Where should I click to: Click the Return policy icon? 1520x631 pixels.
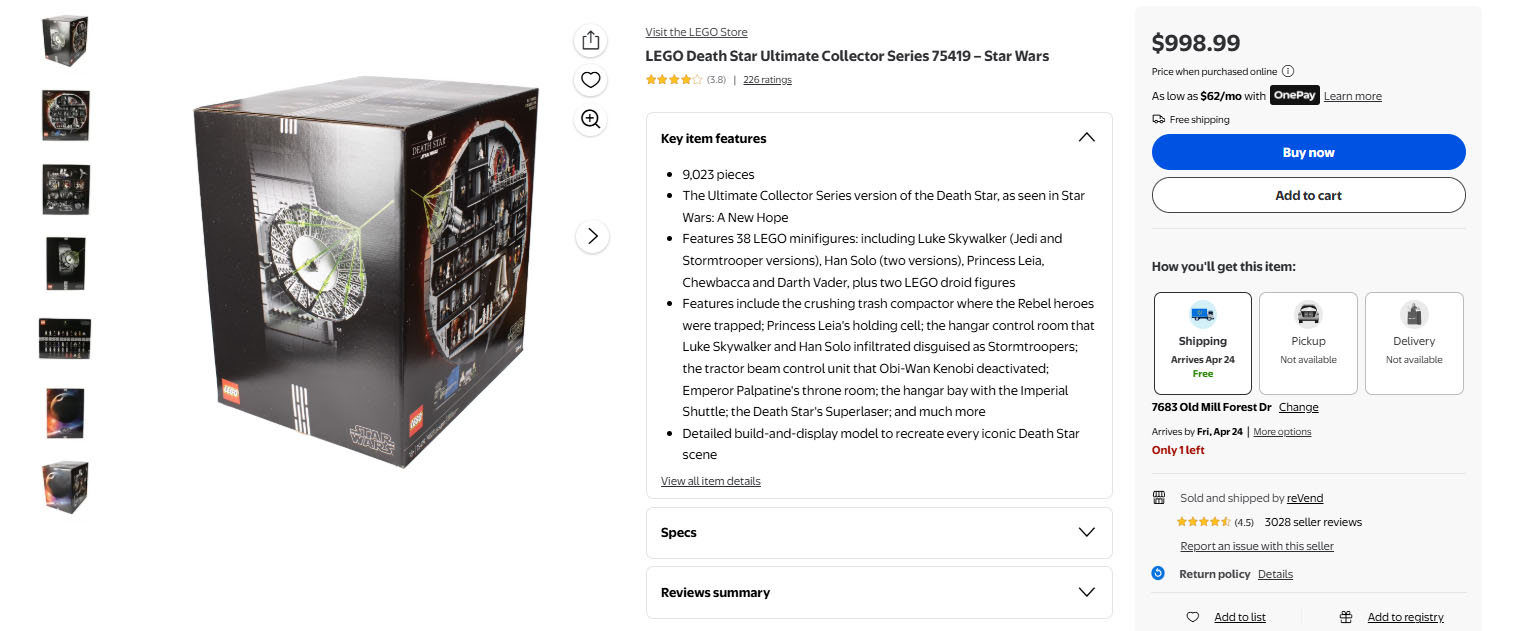pyautogui.click(x=1159, y=573)
